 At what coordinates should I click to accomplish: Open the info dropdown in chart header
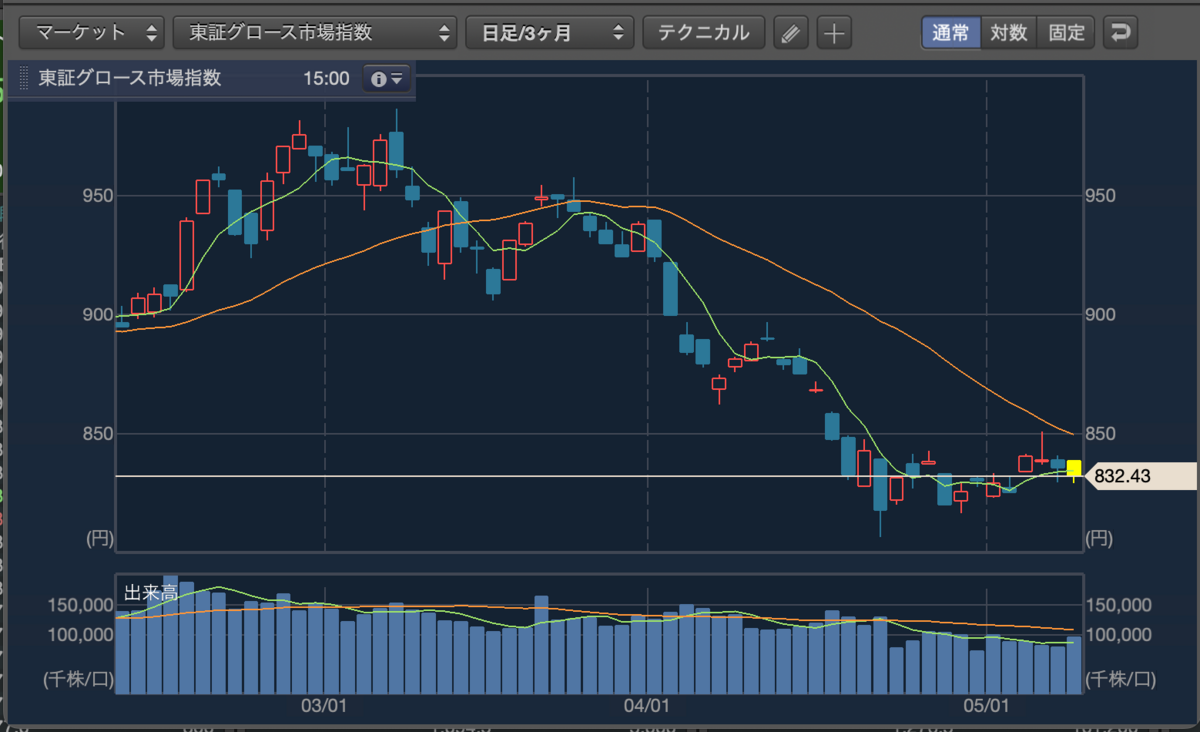tap(386, 78)
